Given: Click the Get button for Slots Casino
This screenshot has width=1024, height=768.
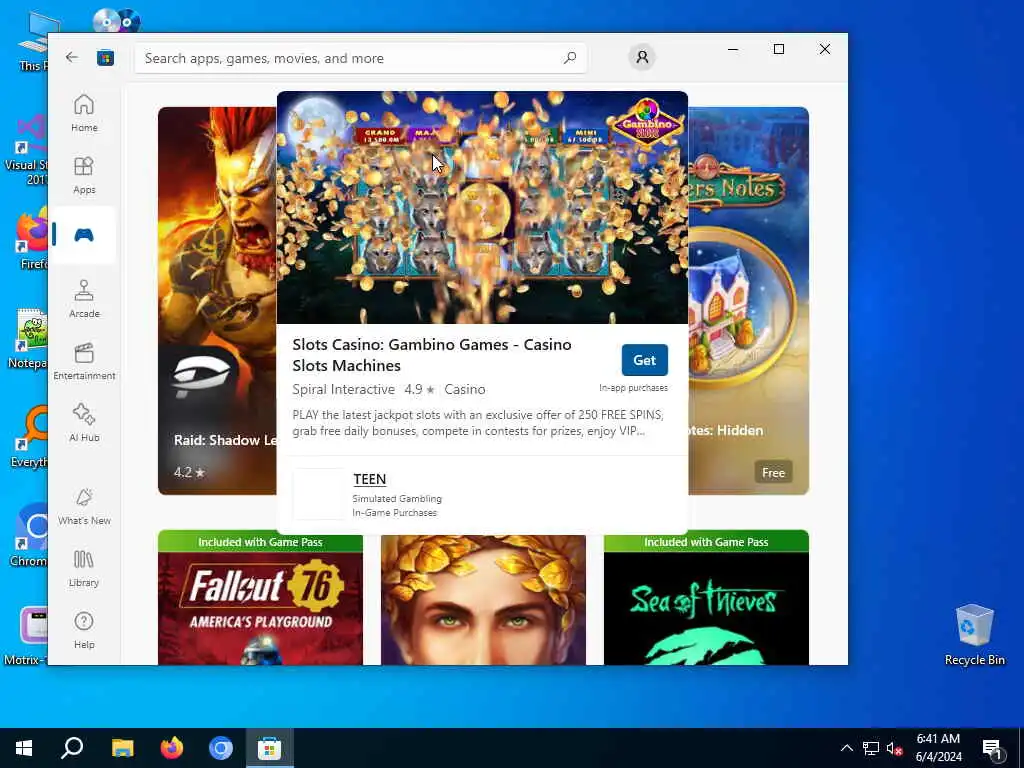Looking at the screenshot, I should coord(644,360).
